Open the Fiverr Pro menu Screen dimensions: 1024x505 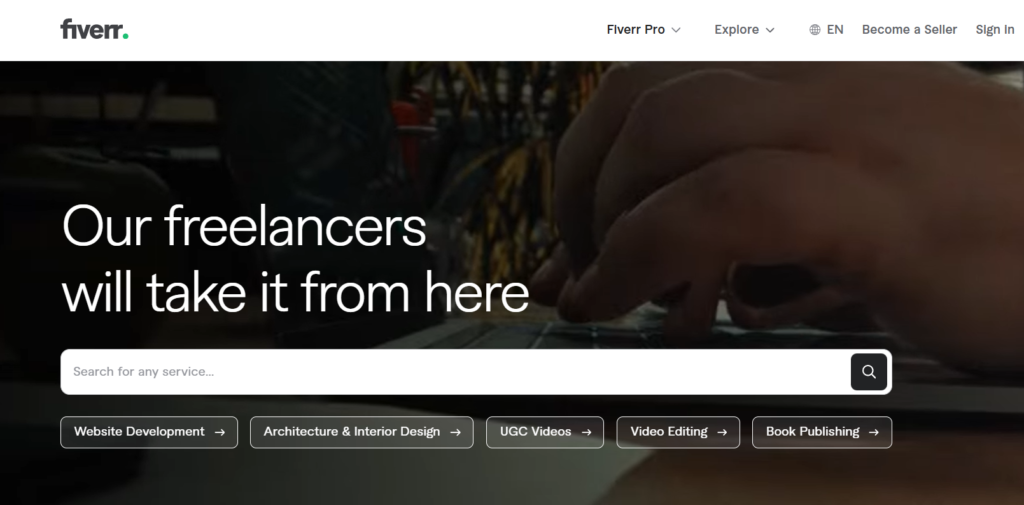(644, 29)
